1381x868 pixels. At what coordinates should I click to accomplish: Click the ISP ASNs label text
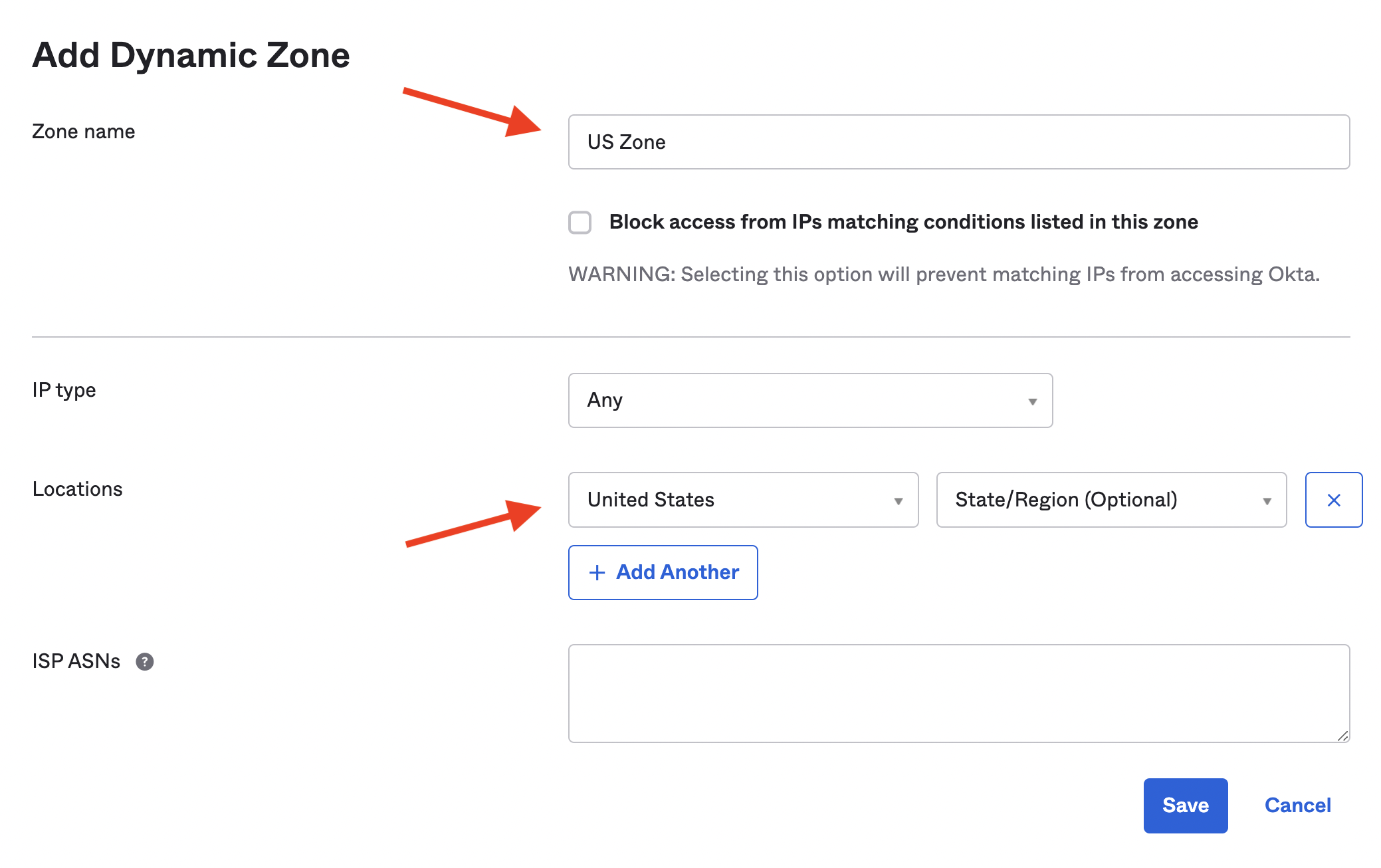[76, 661]
